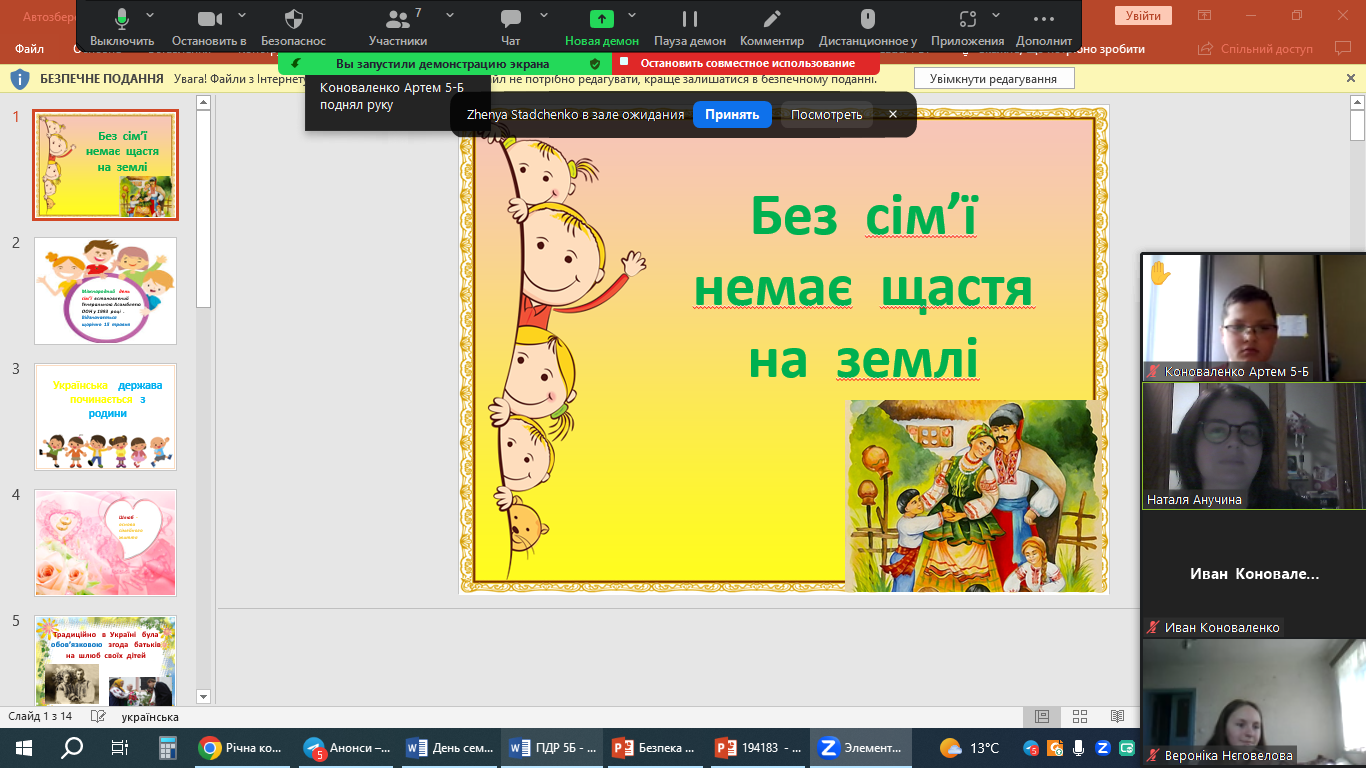Image resolution: width=1366 pixels, height=768 pixels.
Task: Dismiss the waiting room notification
Action: coord(893,115)
